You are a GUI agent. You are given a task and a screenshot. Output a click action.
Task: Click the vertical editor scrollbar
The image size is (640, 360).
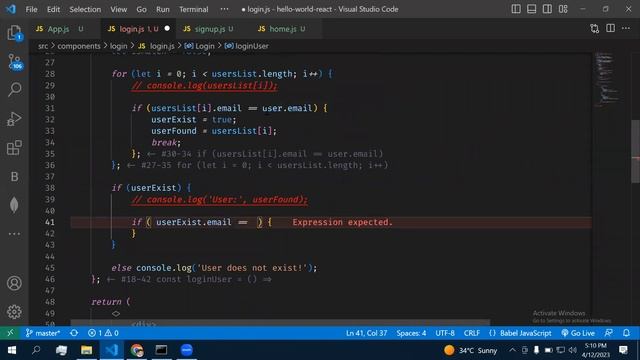click(636, 151)
